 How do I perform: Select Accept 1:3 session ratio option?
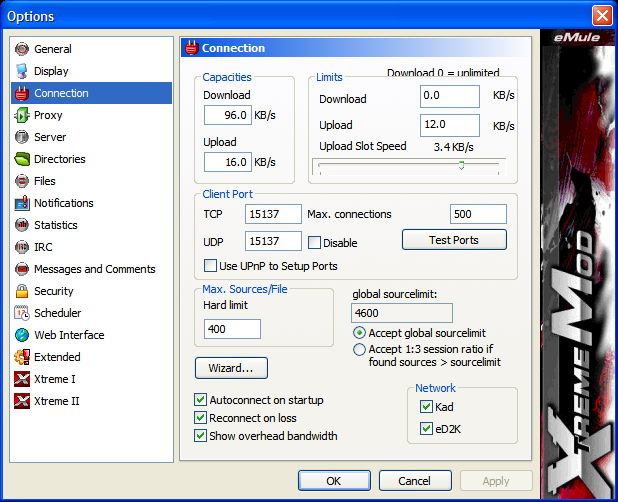pyautogui.click(x=359, y=350)
